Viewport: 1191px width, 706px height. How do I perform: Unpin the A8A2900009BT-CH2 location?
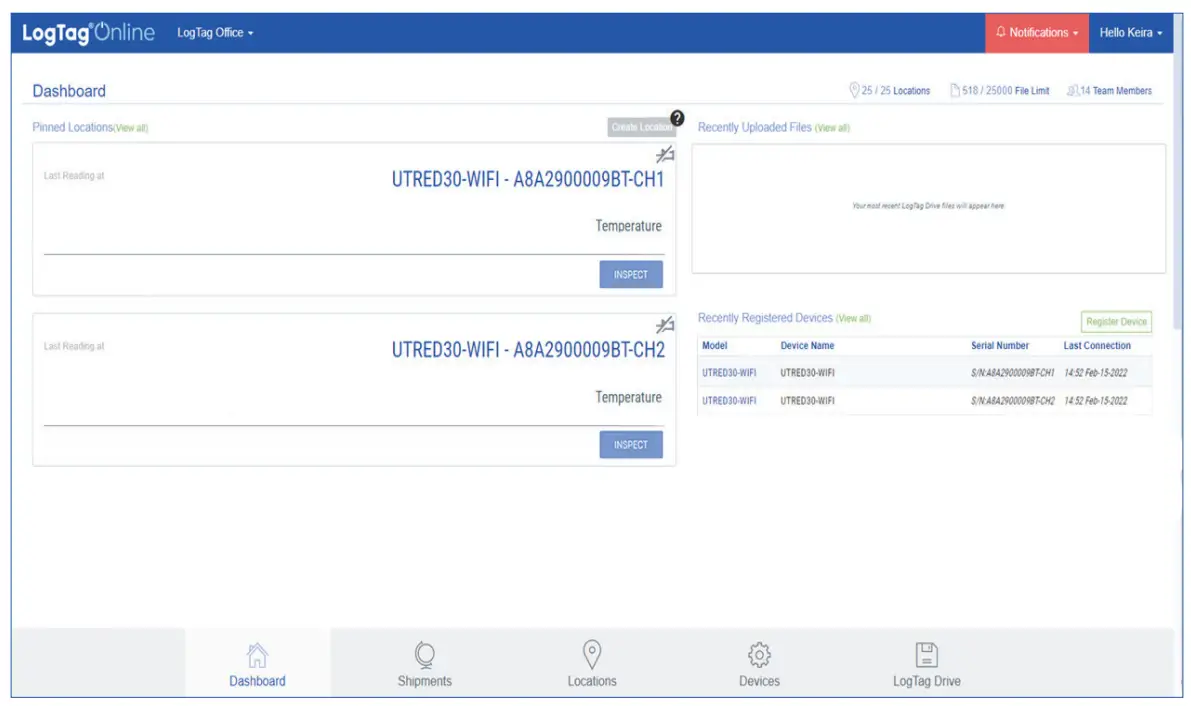(x=665, y=325)
